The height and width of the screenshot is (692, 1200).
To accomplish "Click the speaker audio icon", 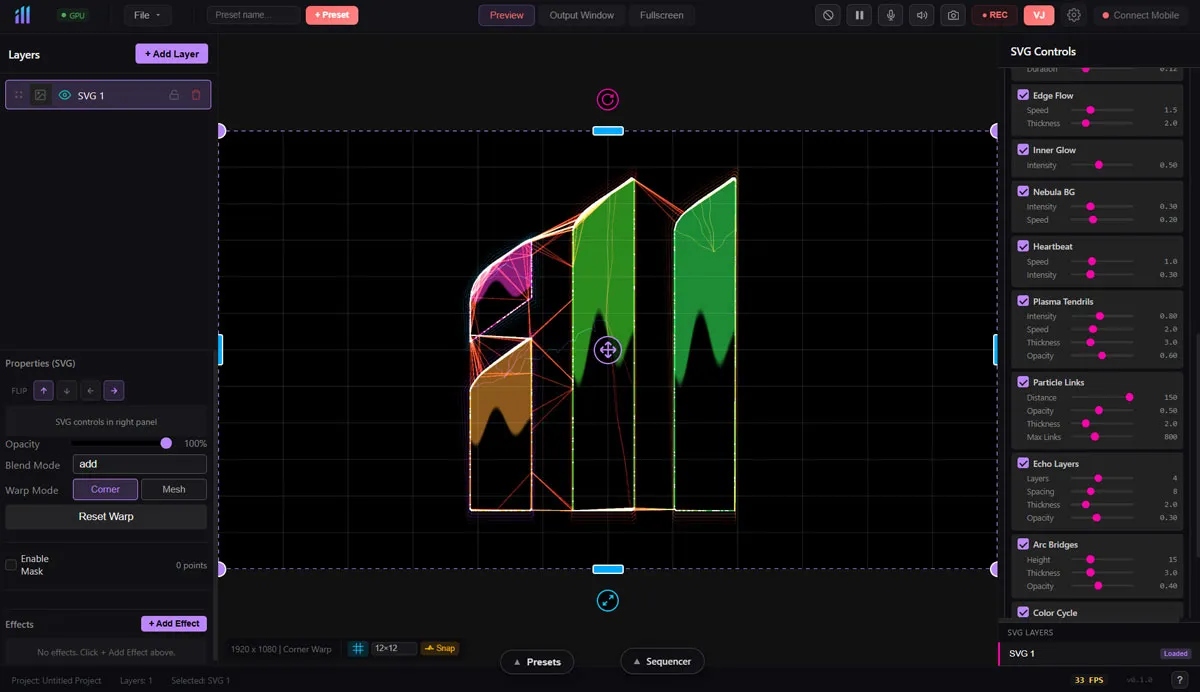I will point(921,15).
